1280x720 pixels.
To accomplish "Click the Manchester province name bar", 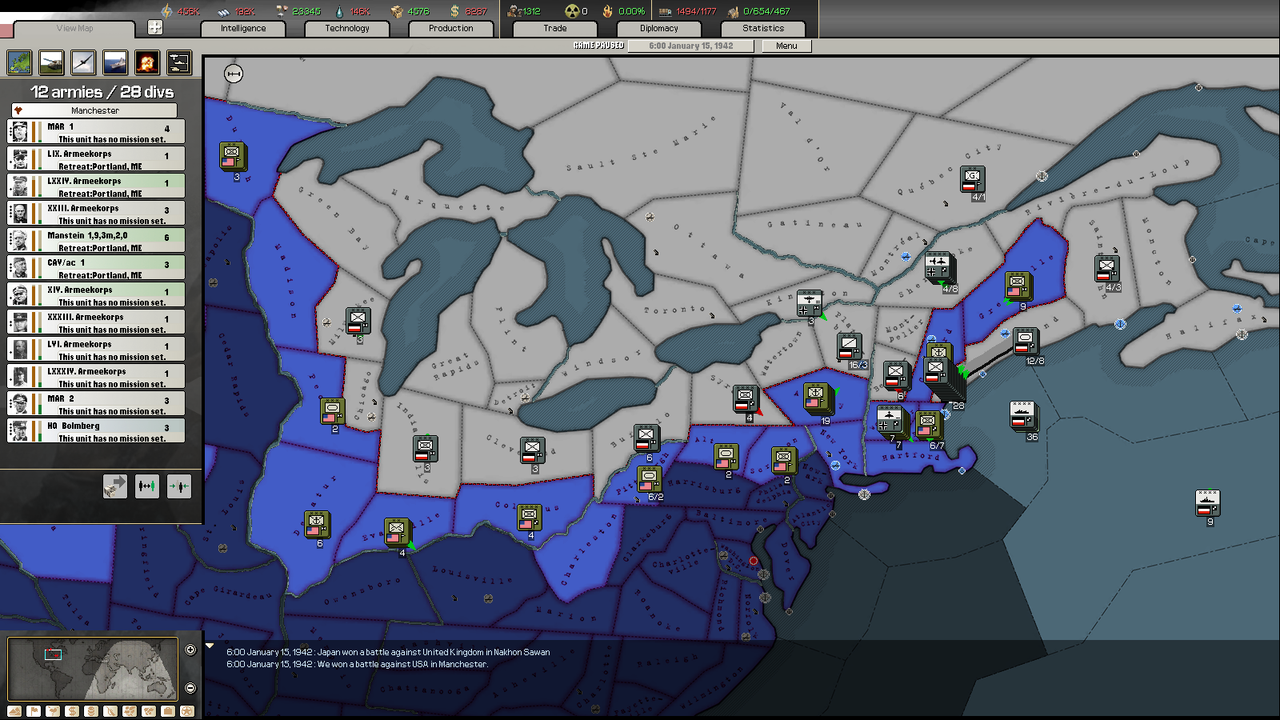I will tap(95, 111).
